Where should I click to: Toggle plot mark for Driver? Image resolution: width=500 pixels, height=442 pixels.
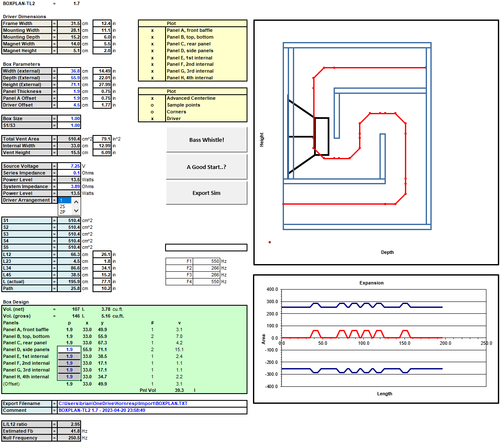tap(152, 119)
